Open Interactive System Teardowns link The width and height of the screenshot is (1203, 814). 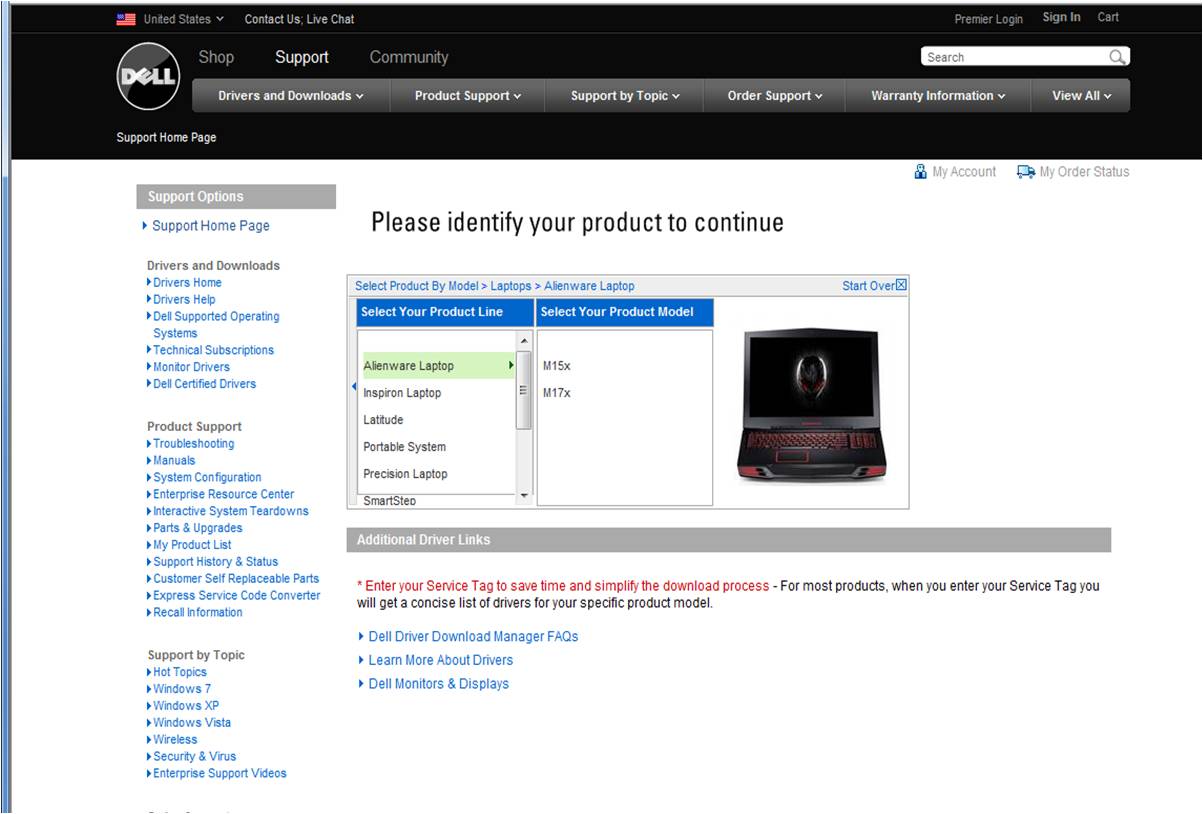[x=231, y=511]
